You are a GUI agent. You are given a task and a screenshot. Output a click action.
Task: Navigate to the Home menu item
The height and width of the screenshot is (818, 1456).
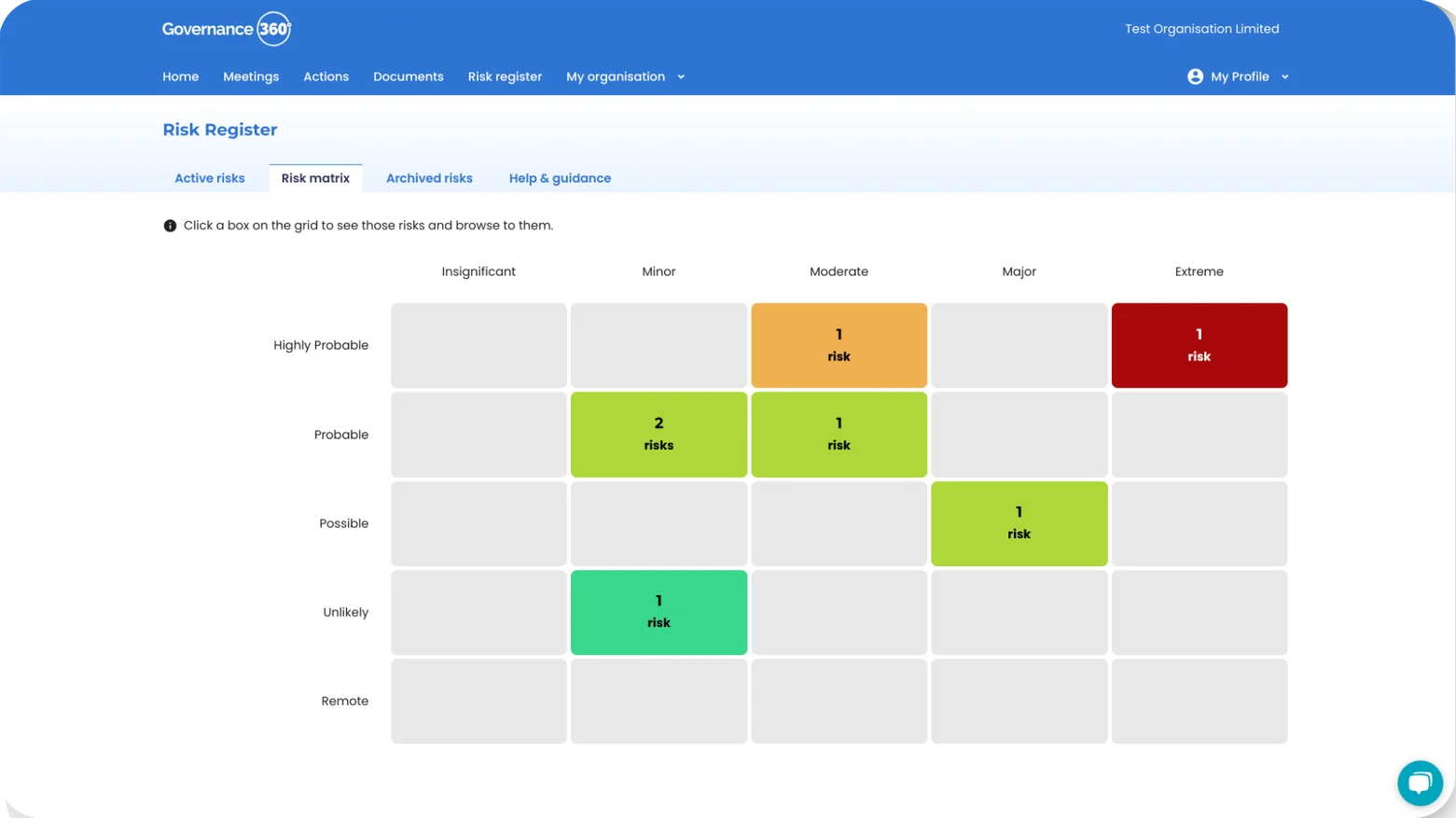point(180,76)
